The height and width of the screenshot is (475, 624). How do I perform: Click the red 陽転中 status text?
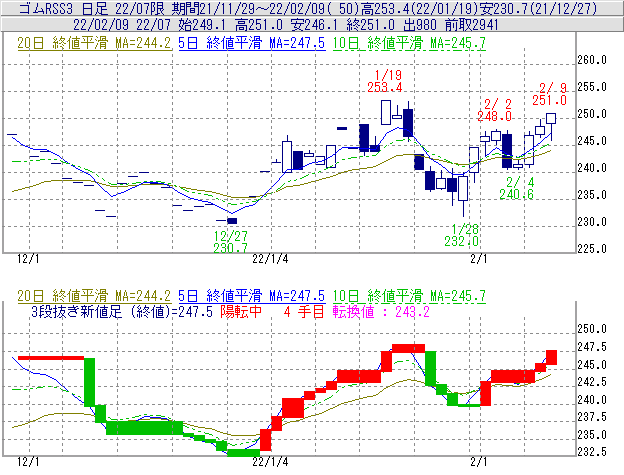241,311
